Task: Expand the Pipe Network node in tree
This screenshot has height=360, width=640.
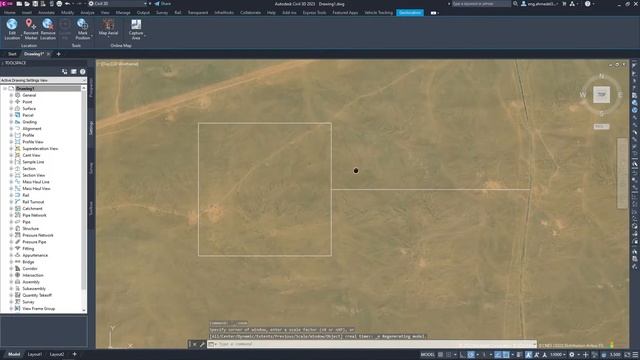Action: coord(11,215)
